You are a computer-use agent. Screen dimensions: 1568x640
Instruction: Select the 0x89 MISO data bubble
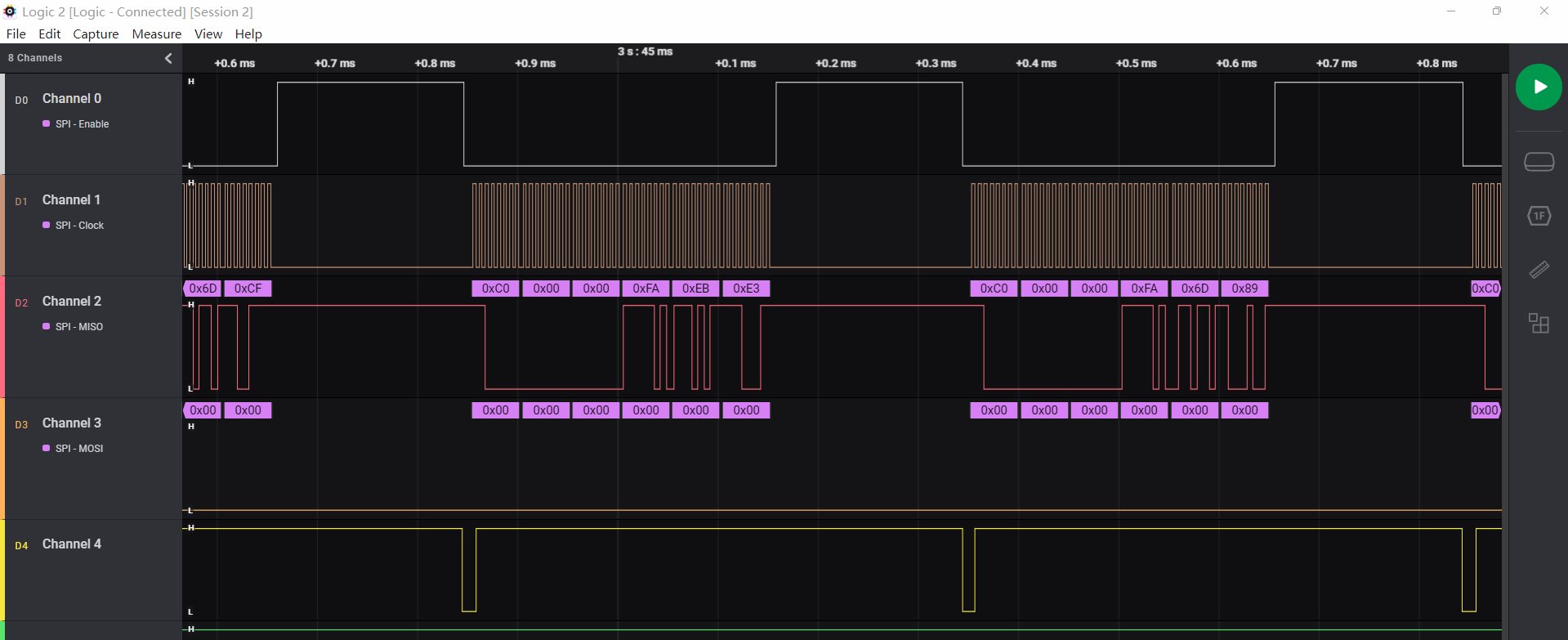(1244, 289)
